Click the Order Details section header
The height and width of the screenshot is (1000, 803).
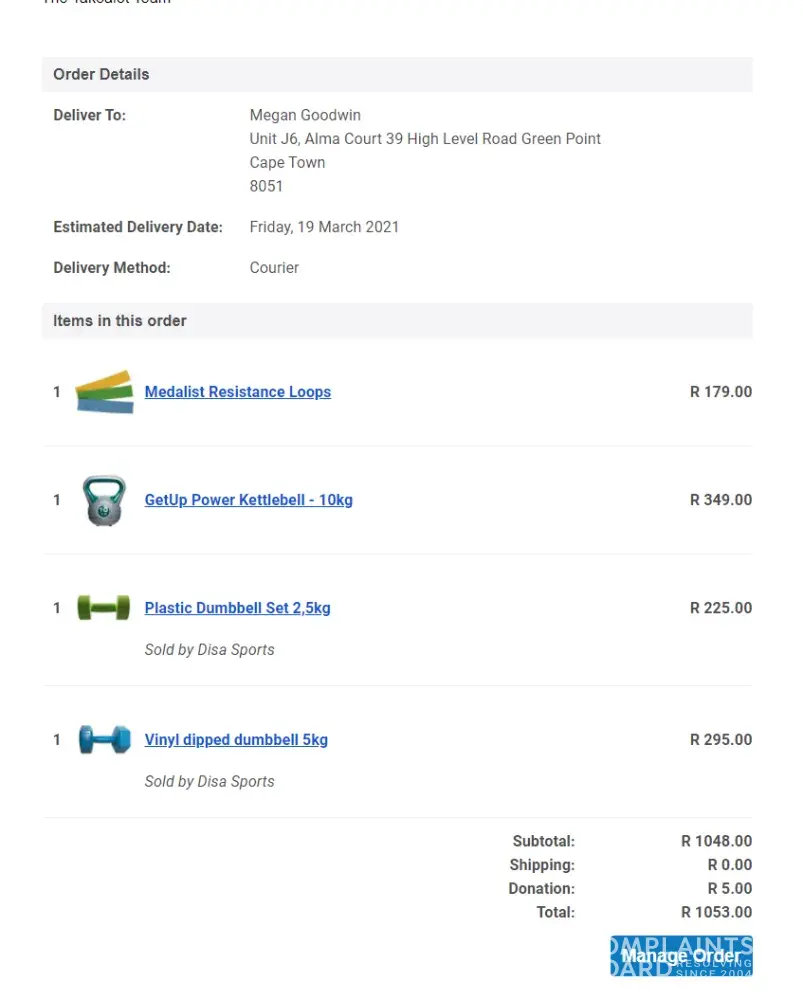[x=101, y=74]
